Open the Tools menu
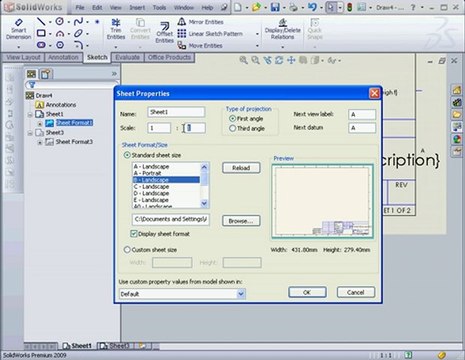 [x=159, y=7]
